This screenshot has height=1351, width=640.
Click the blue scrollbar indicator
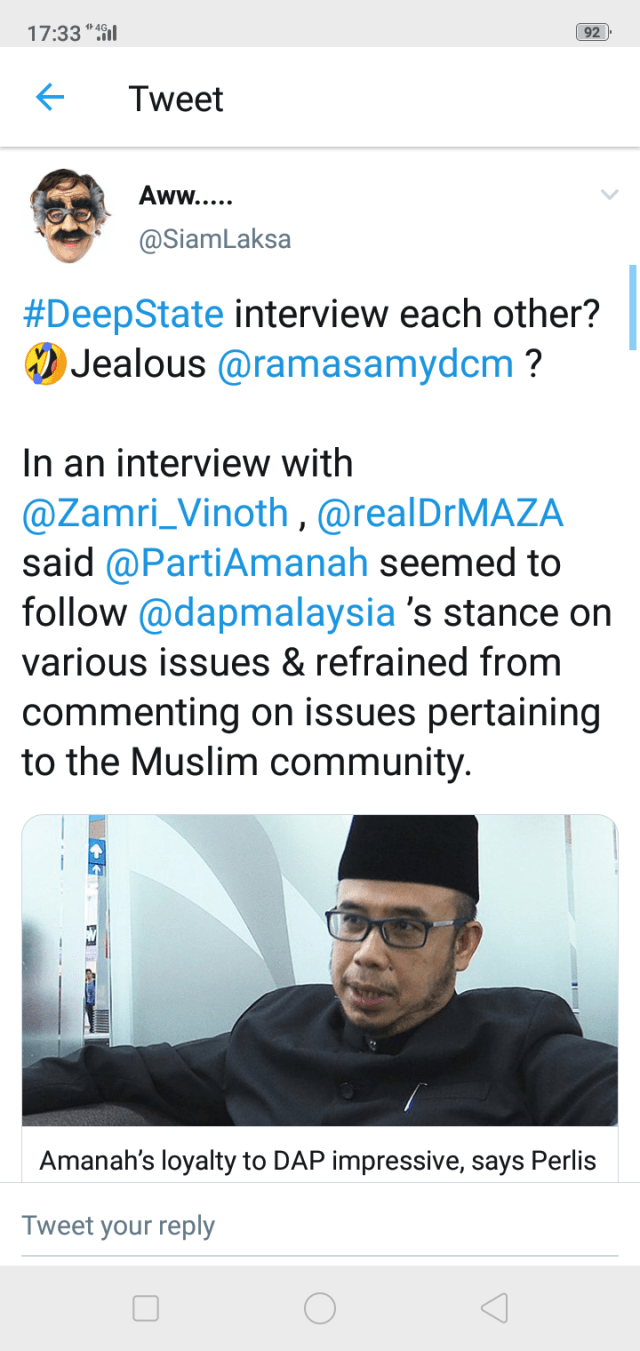tap(632, 307)
